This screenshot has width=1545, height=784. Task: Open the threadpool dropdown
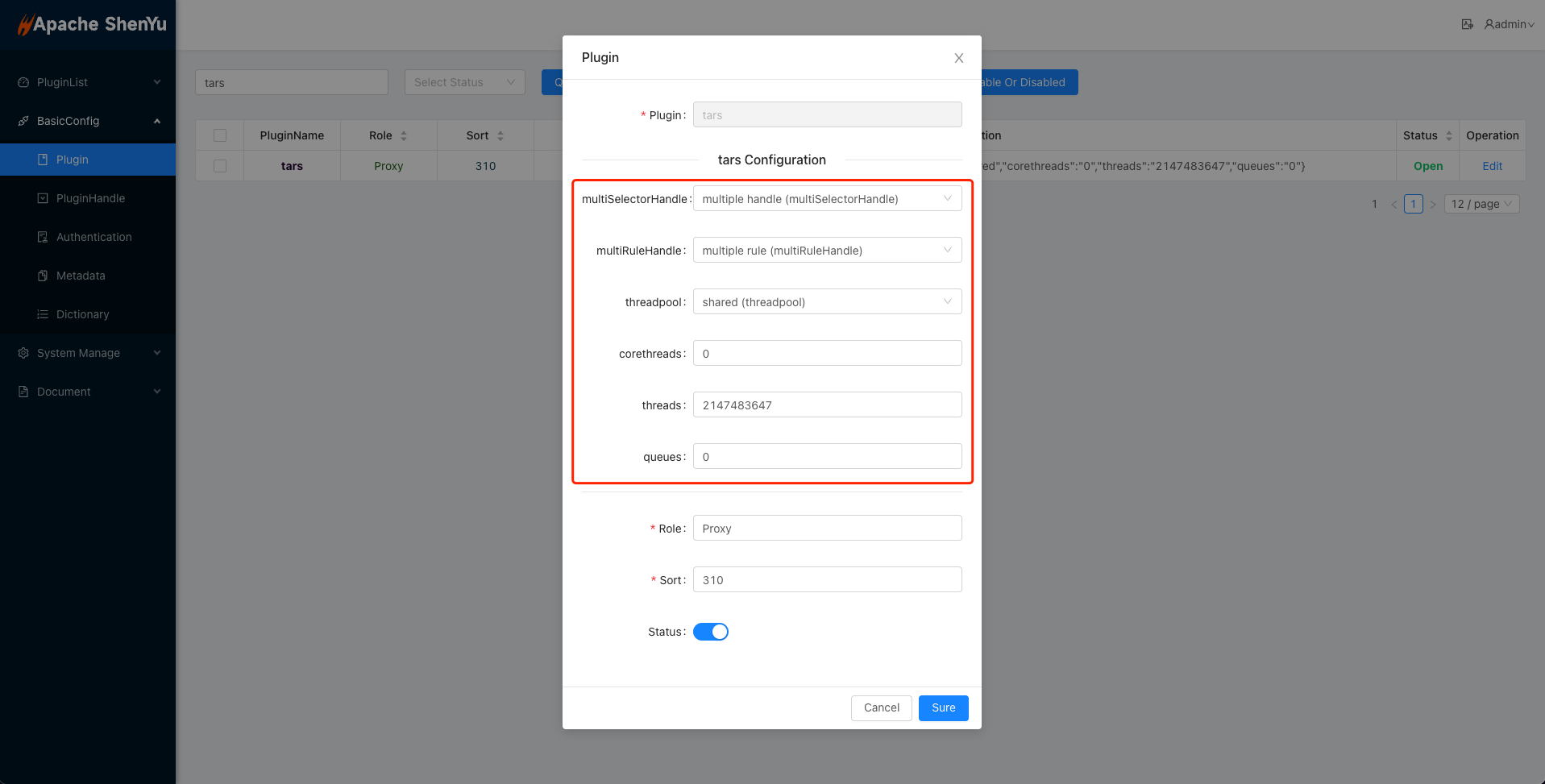pyautogui.click(x=827, y=302)
